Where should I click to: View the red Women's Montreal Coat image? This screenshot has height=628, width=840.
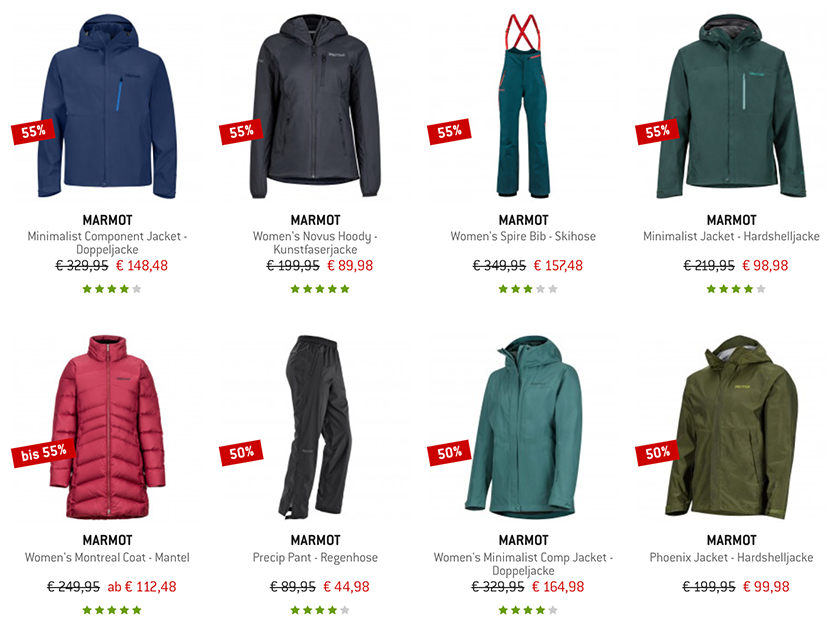tap(107, 427)
